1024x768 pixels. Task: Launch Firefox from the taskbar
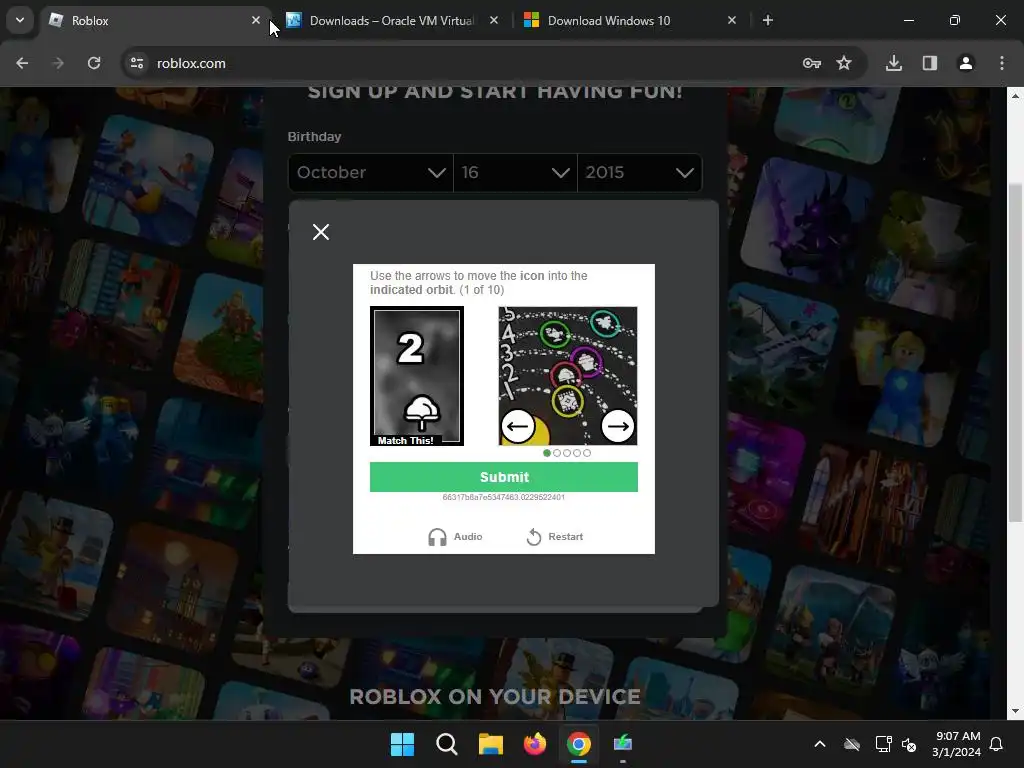535,744
